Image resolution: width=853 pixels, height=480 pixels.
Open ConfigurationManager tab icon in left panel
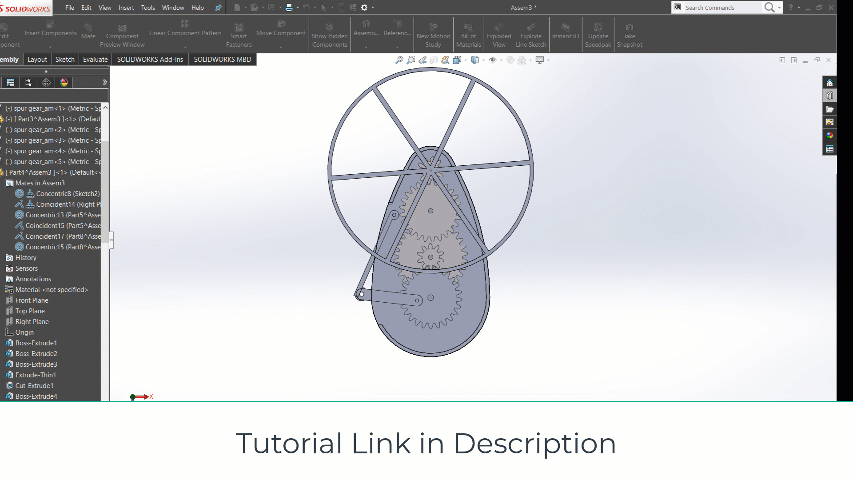(28, 83)
